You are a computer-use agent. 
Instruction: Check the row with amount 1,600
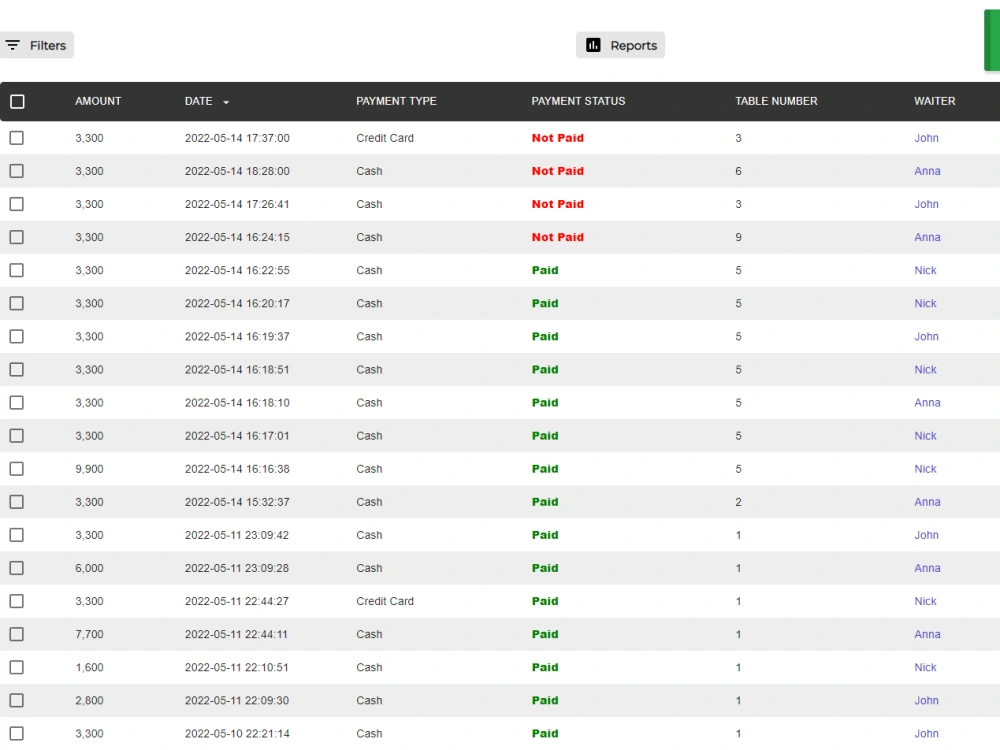click(x=17, y=668)
